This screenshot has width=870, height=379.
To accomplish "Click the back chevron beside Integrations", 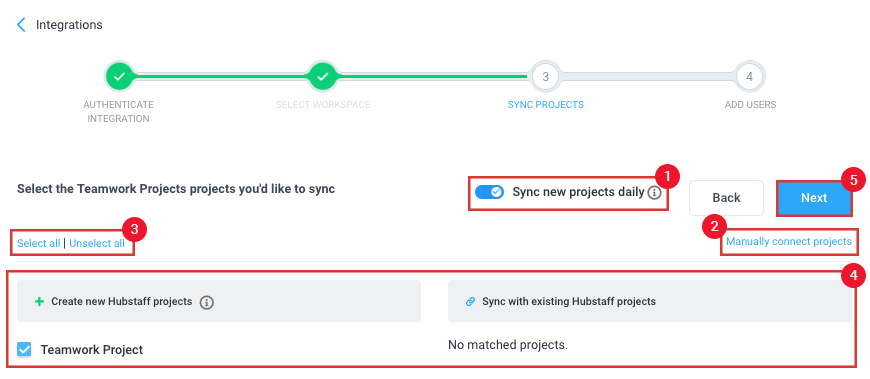I will (21, 25).
